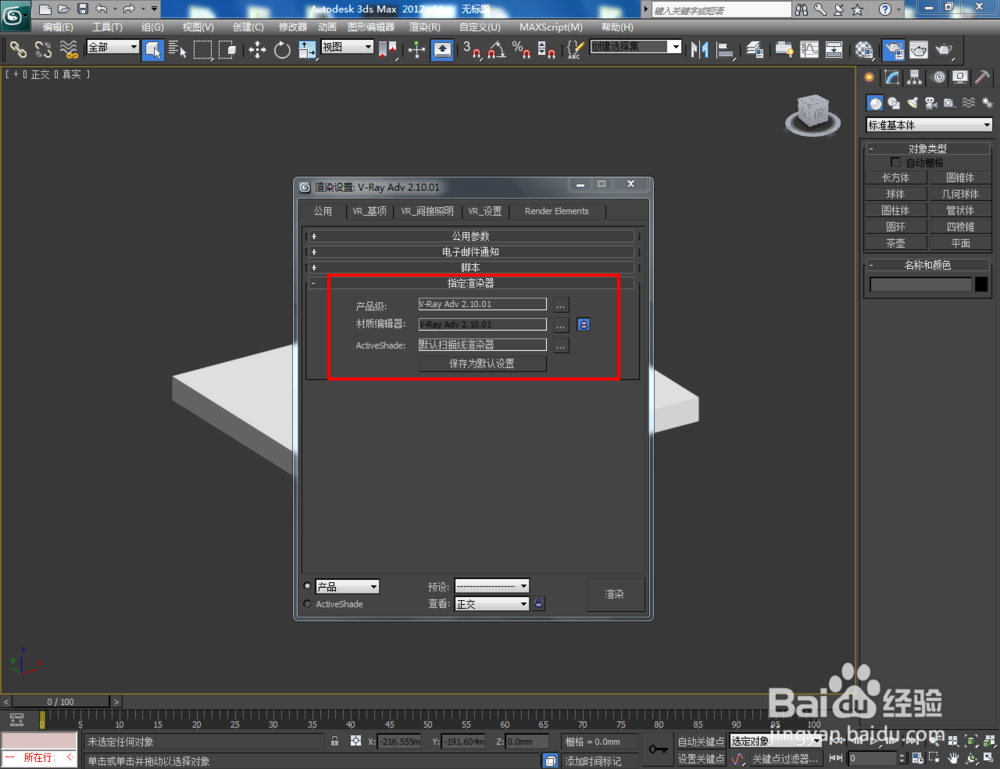Activate the Select Object tool
The height and width of the screenshot is (769, 1000).
[x=153, y=49]
